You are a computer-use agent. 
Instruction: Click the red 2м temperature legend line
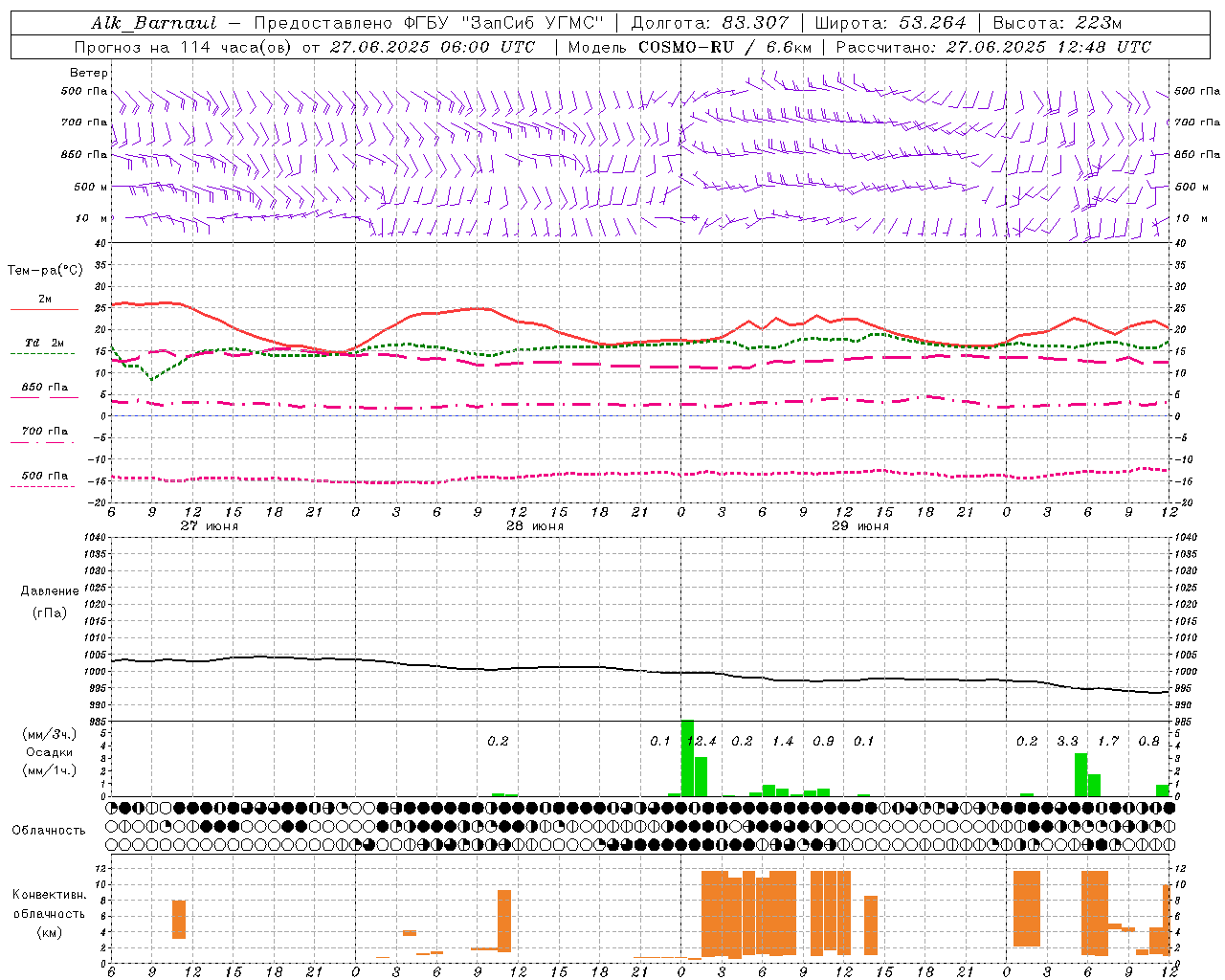point(44,310)
